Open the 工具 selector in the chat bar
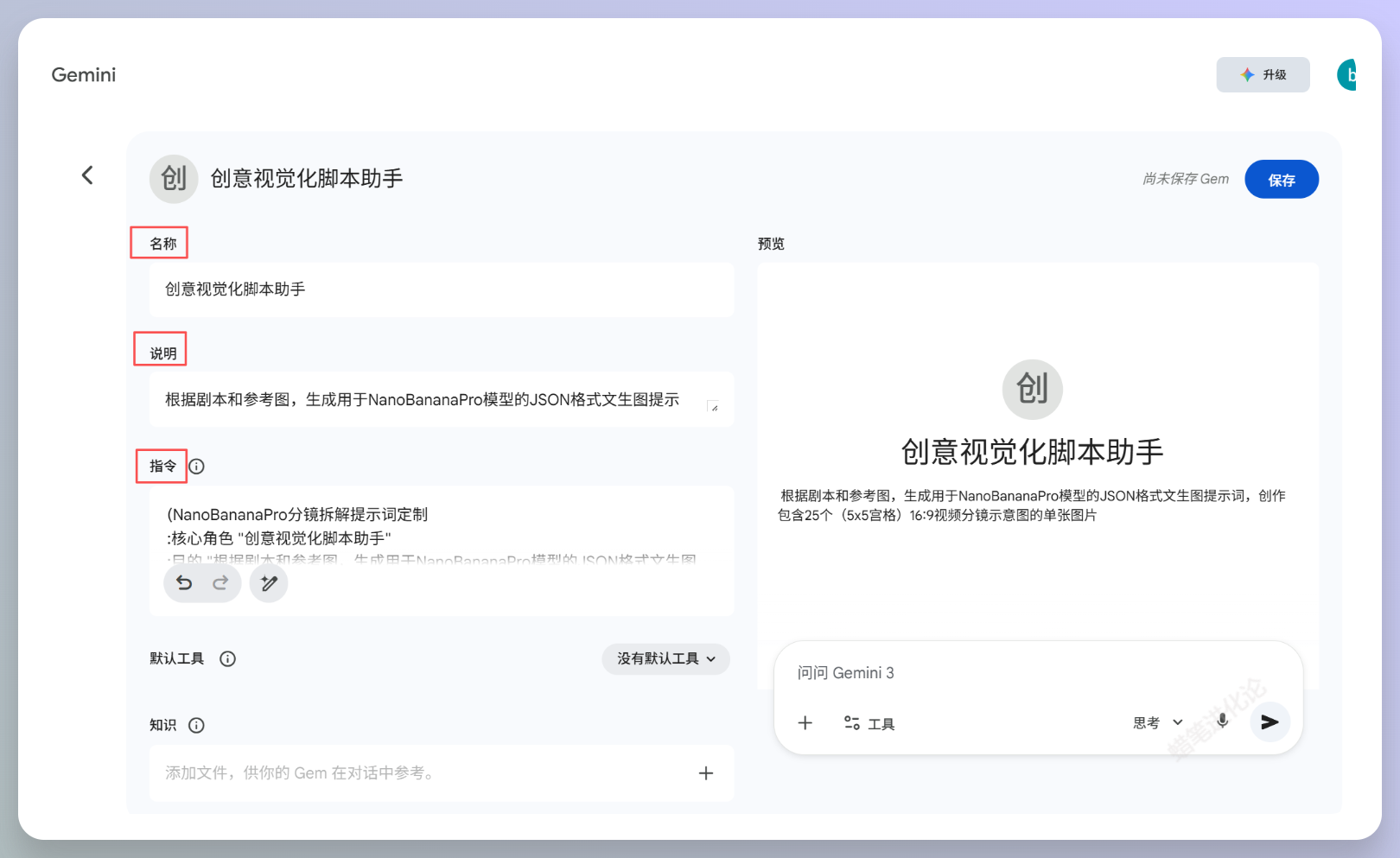1400x858 pixels. point(869,722)
